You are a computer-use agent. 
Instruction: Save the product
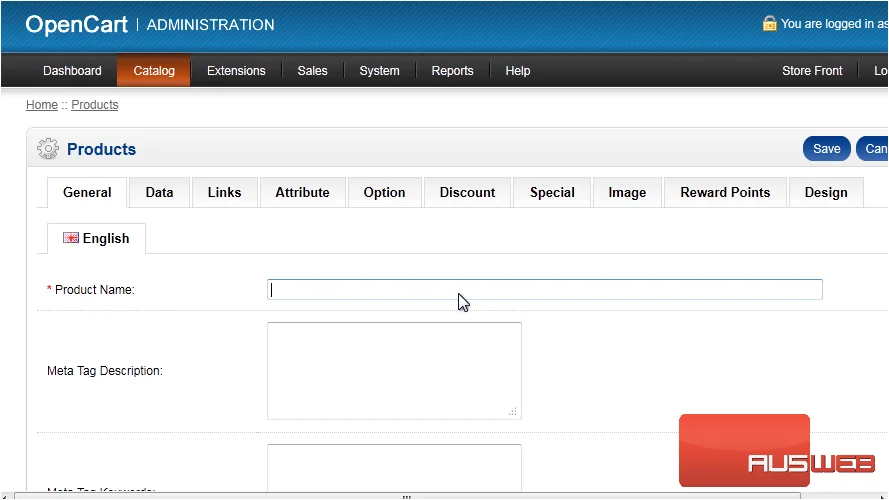[827, 149]
